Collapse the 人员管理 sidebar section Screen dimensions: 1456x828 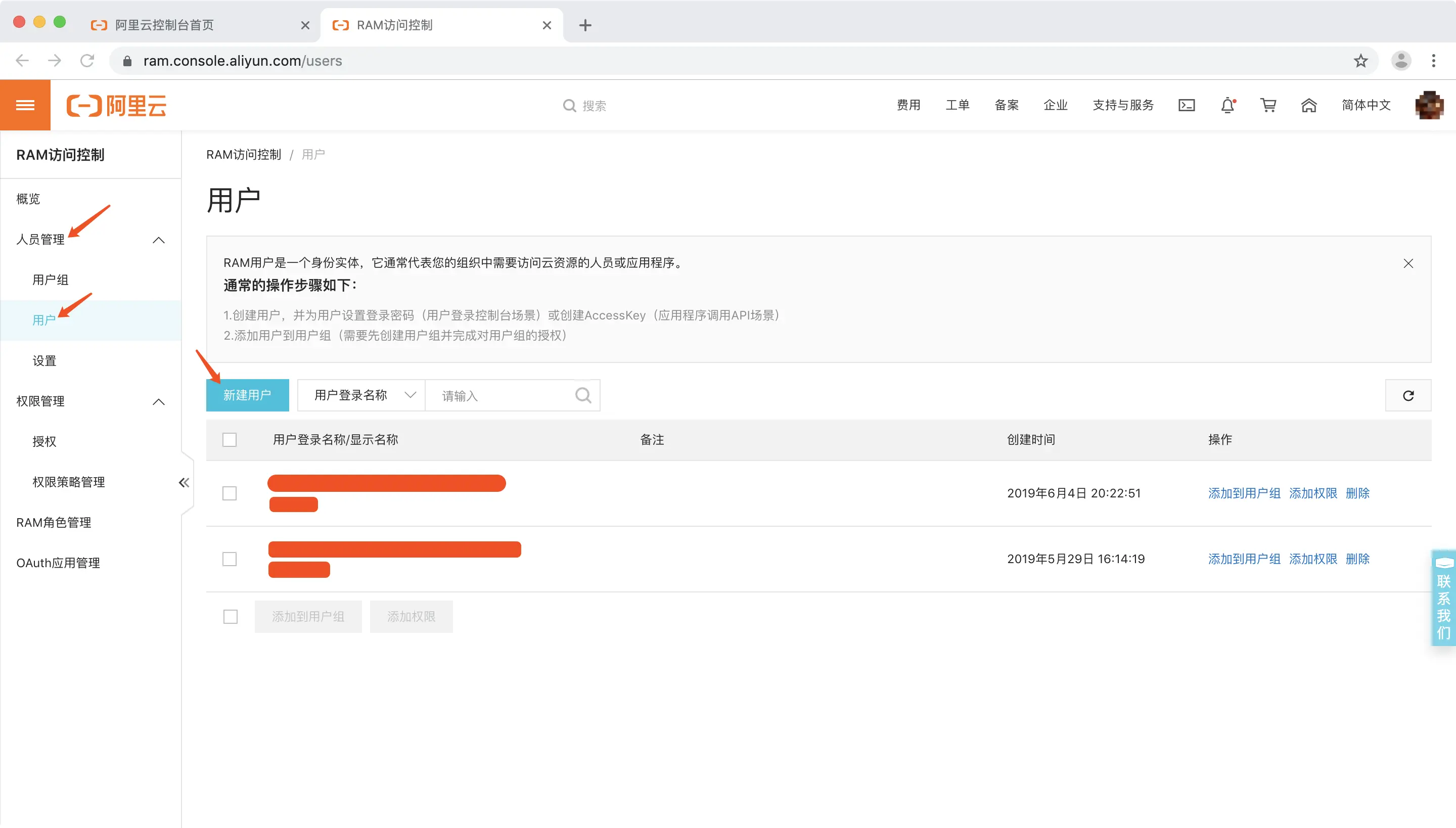[x=159, y=240]
